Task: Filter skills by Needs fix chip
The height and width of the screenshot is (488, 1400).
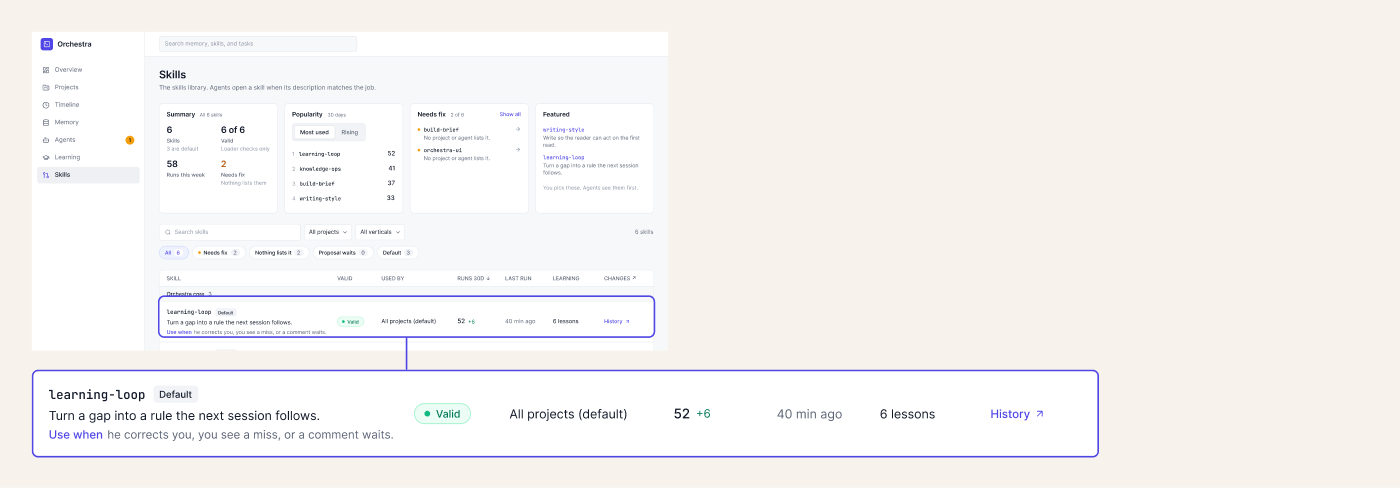Action: tap(218, 253)
